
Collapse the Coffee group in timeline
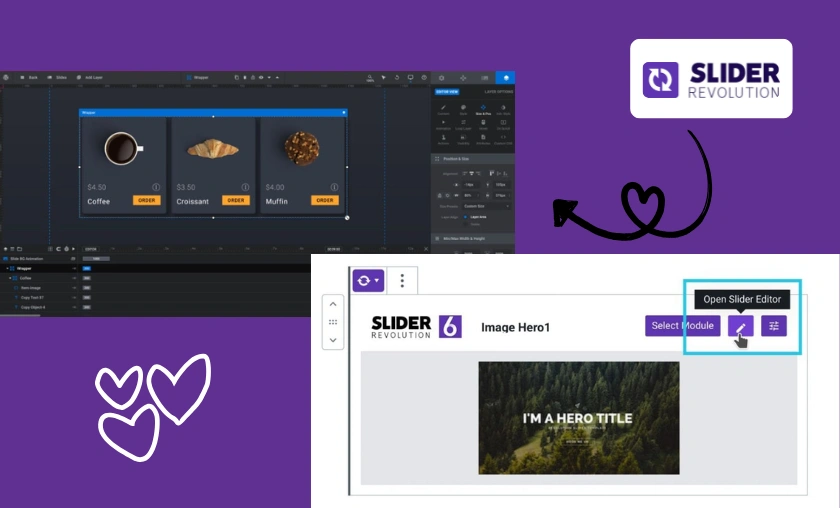click(x=10, y=278)
